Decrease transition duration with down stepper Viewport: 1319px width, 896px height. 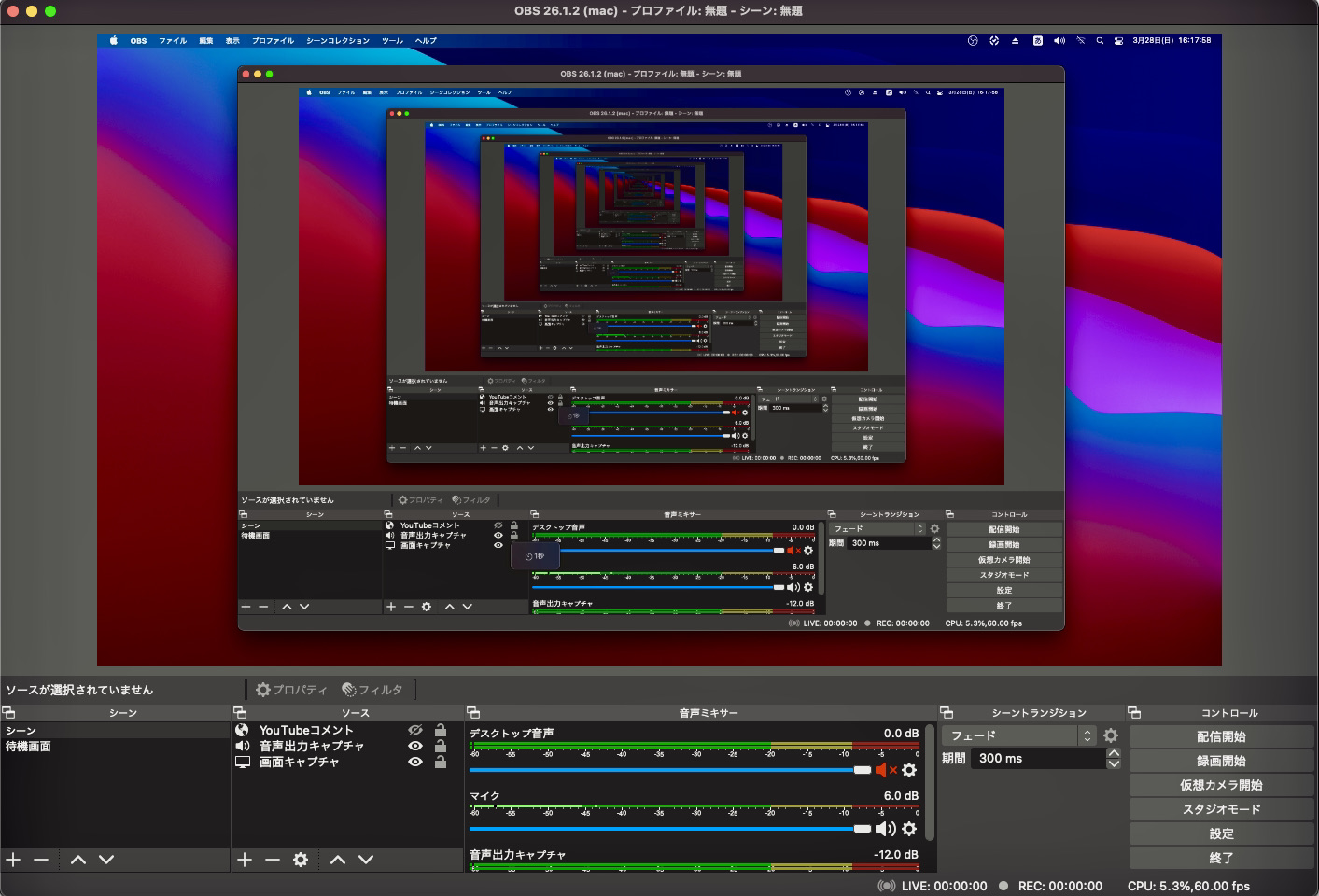click(1114, 763)
